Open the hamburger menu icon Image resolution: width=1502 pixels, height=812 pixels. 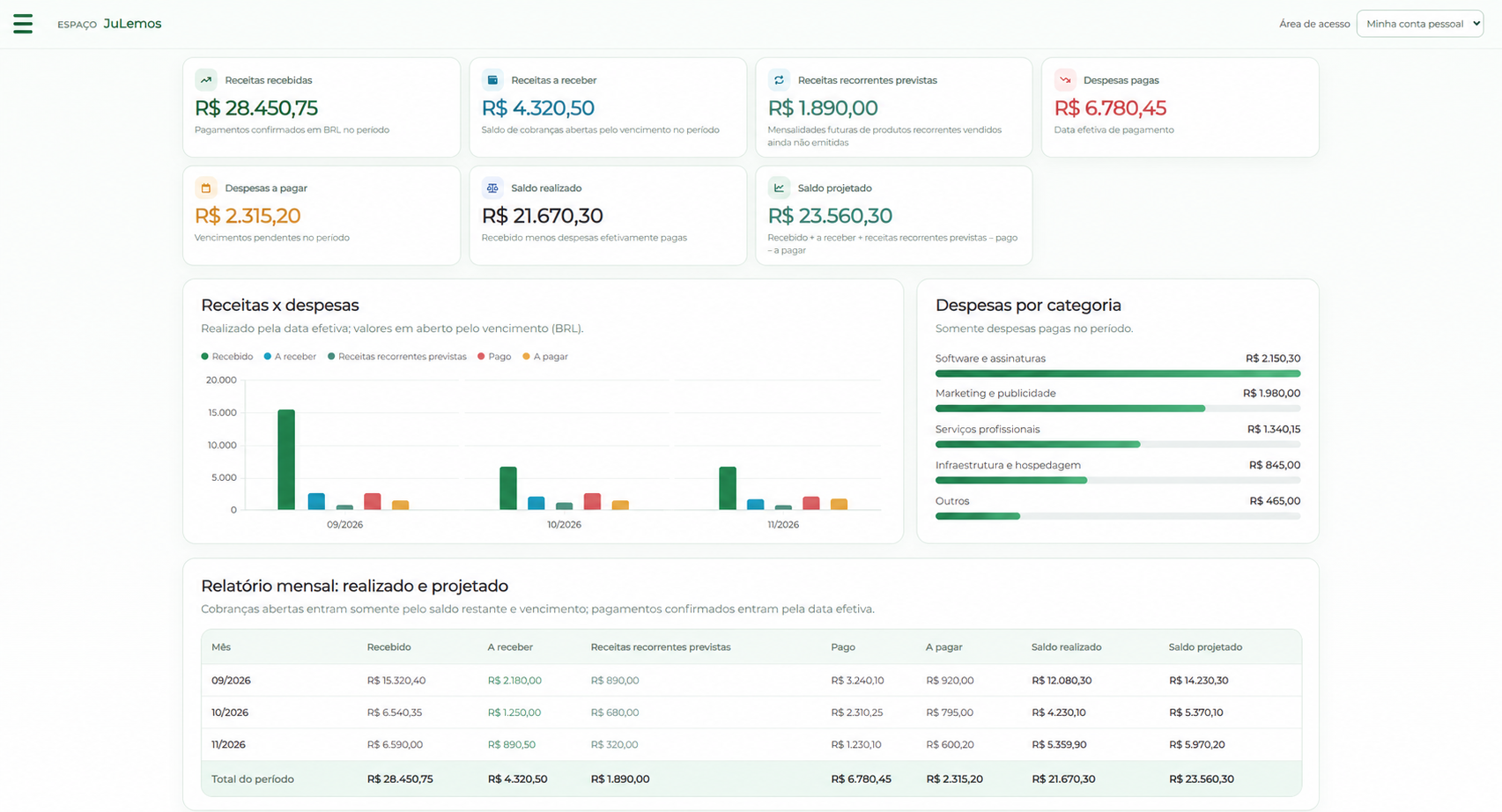coord(23,24)
